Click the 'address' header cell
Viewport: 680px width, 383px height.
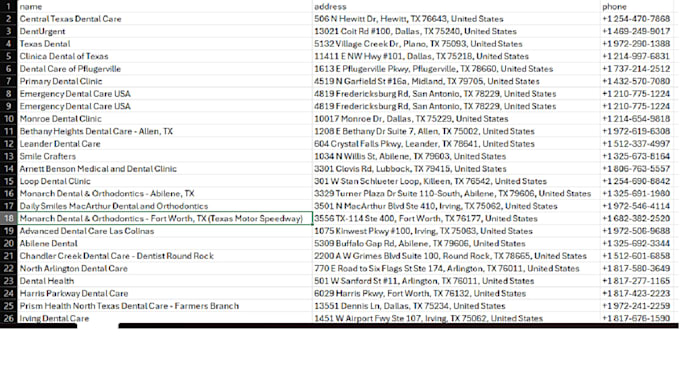(x=456, y=6)
